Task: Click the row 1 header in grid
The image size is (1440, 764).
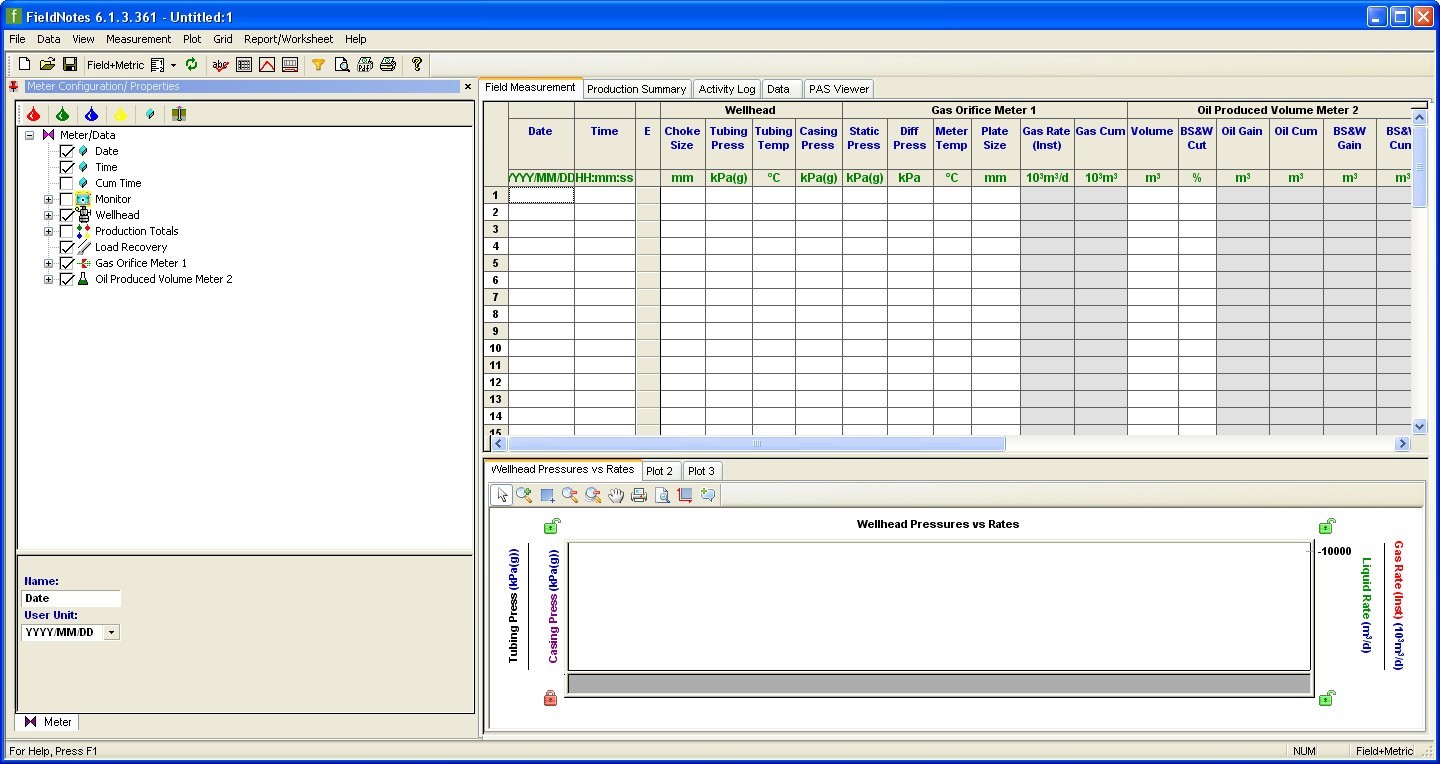Action: [x=495, y=195]
